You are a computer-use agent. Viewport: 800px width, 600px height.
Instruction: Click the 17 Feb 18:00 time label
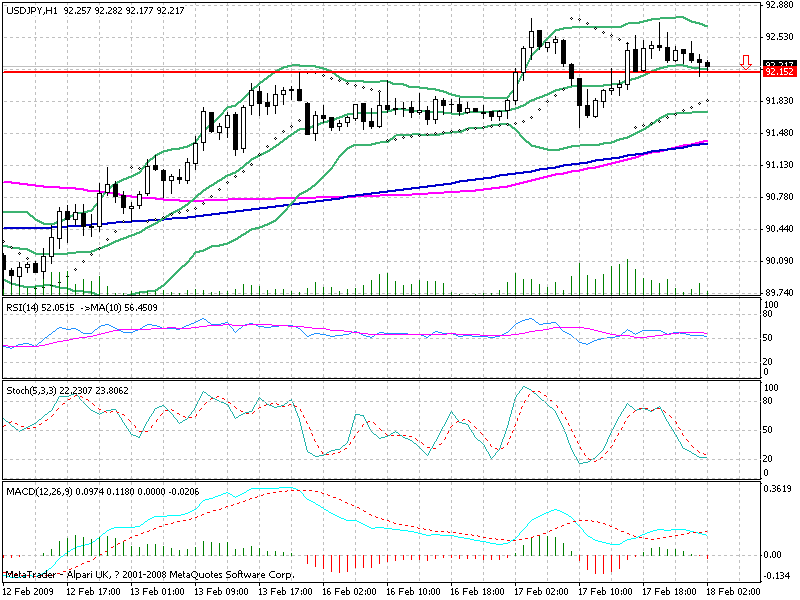click(x=669, y=592)
